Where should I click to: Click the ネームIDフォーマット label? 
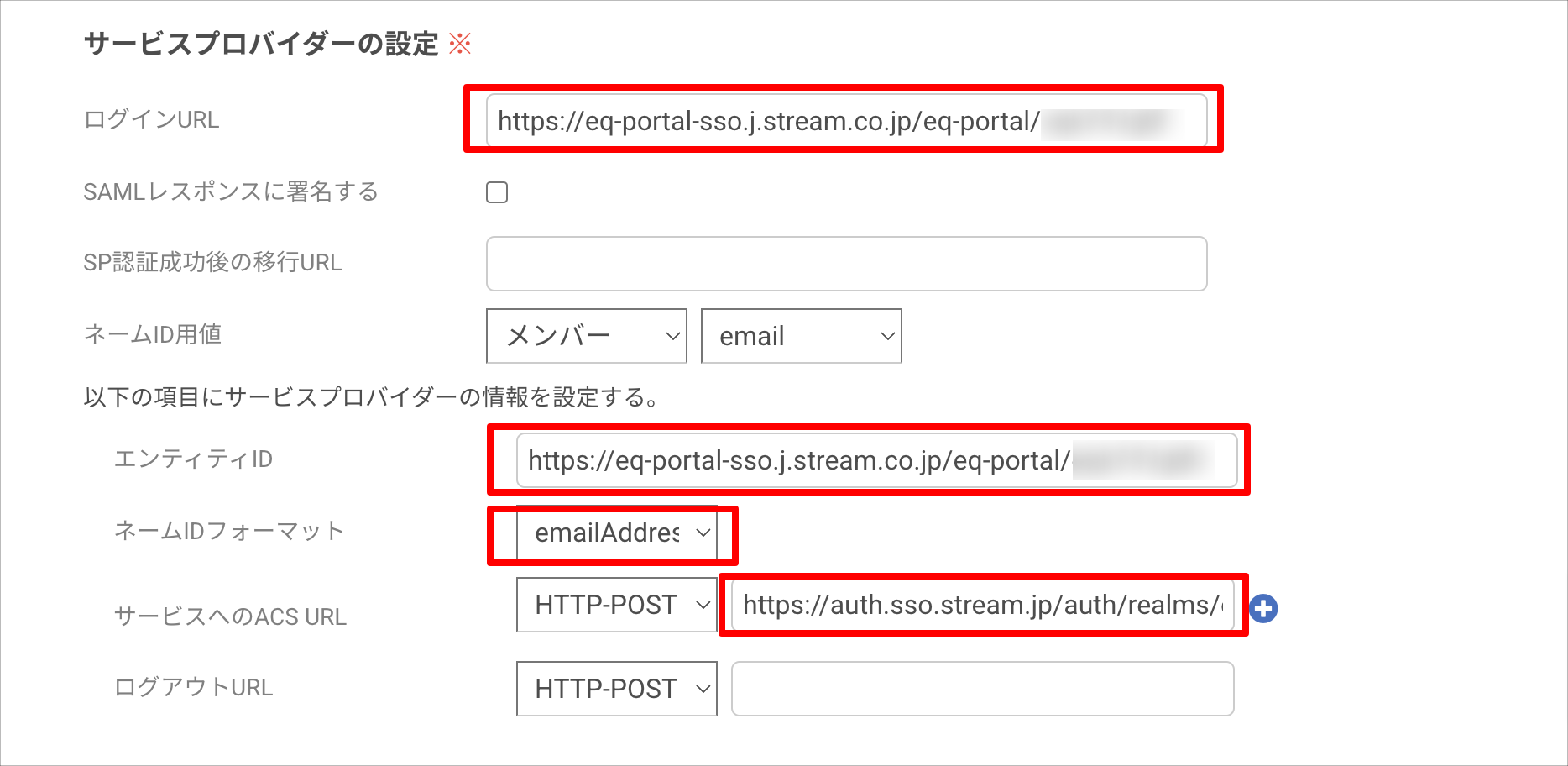pyautogui.click(x=229, y=531)
